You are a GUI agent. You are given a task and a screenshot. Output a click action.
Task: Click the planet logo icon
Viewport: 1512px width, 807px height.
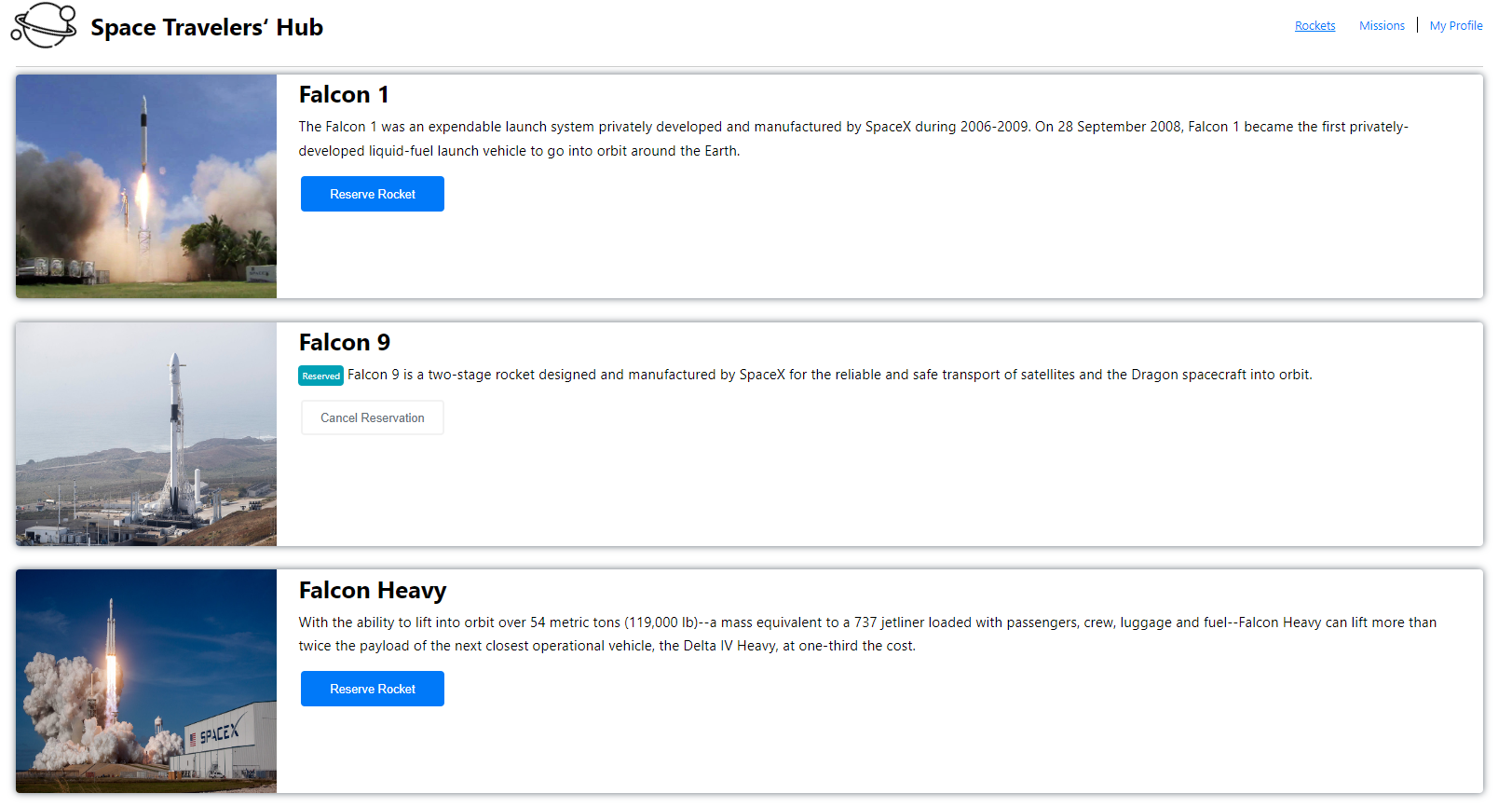(44, 25)
